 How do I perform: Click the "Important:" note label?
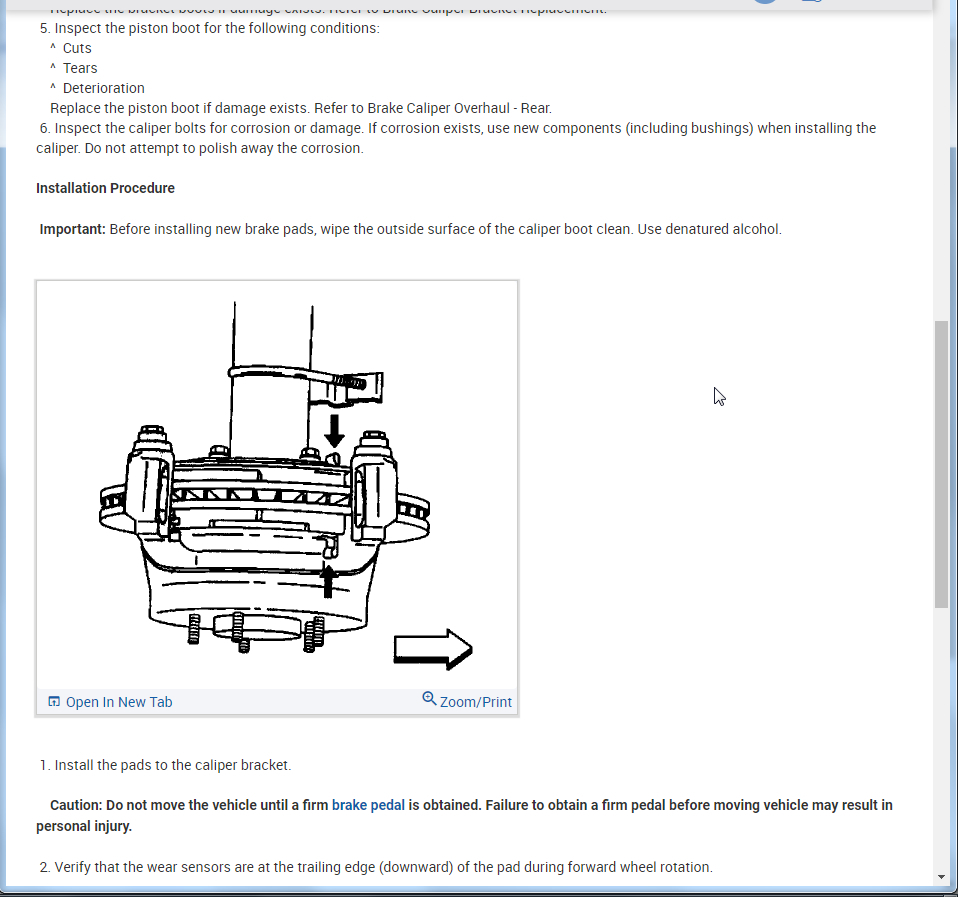(x=73, y=229)
